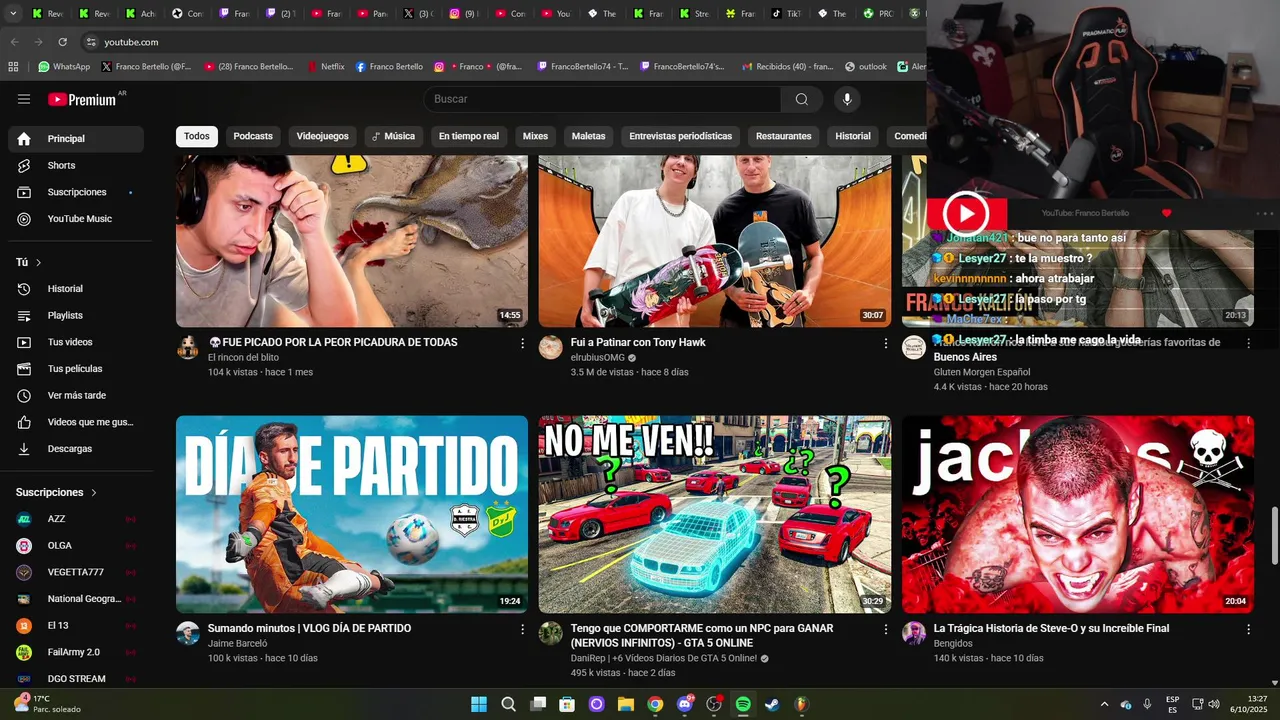The height and width of the screenshot is (720, 1280).
Task: Open the YouTube hamburger guide menu
Action: pos(24,99)
